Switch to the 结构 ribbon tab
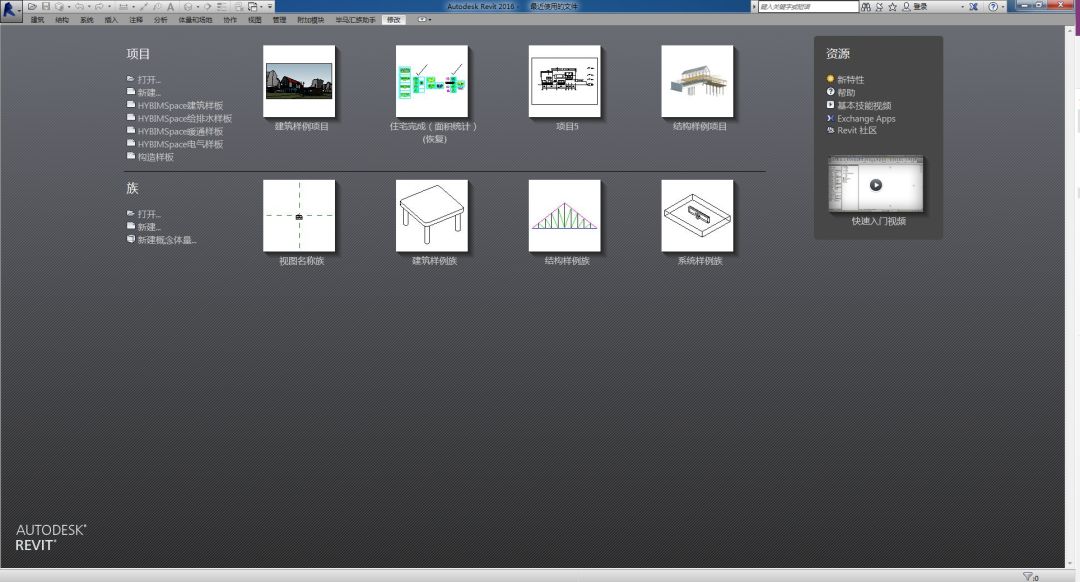Viewport: 1080px width, 582px height. [62, 20]
